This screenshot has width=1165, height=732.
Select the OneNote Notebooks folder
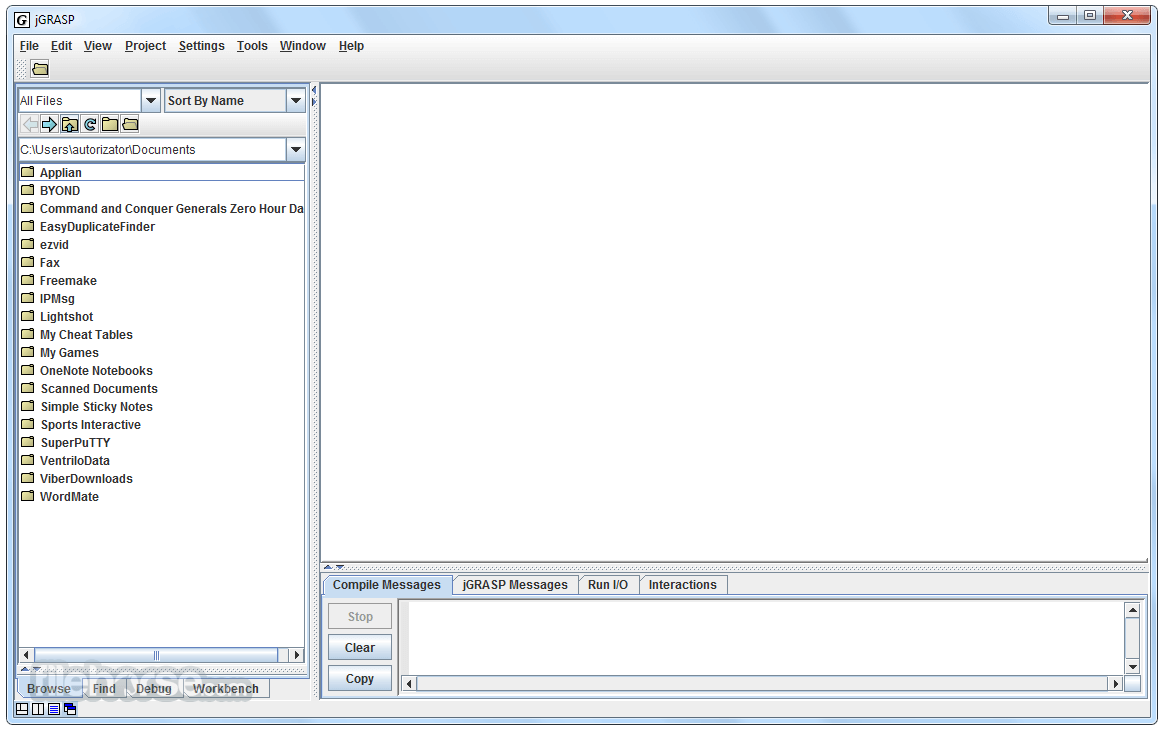(161, 371)
